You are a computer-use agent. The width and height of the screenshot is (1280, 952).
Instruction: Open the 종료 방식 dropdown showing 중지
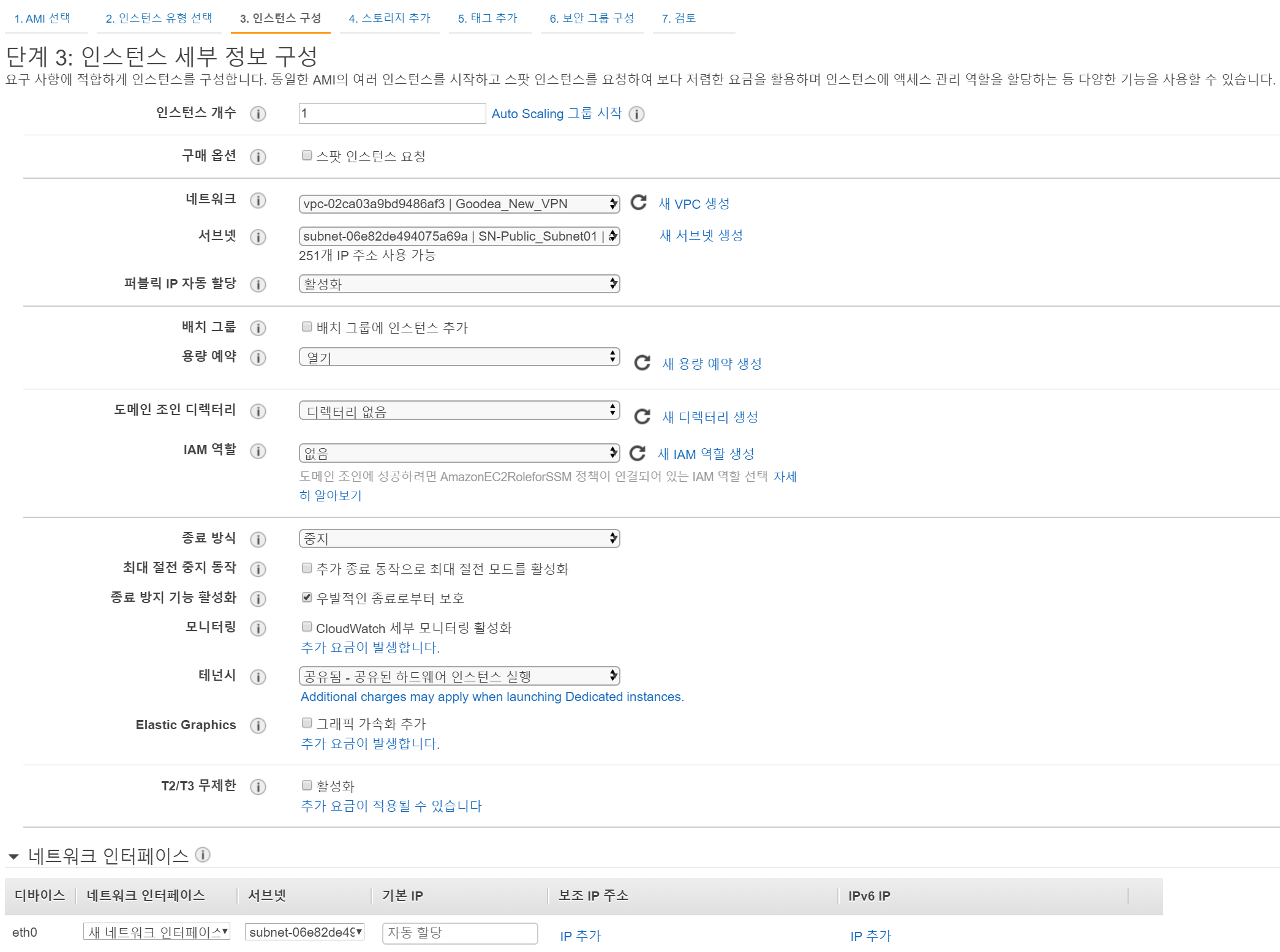pyautogui.click(x=459, y=539)
